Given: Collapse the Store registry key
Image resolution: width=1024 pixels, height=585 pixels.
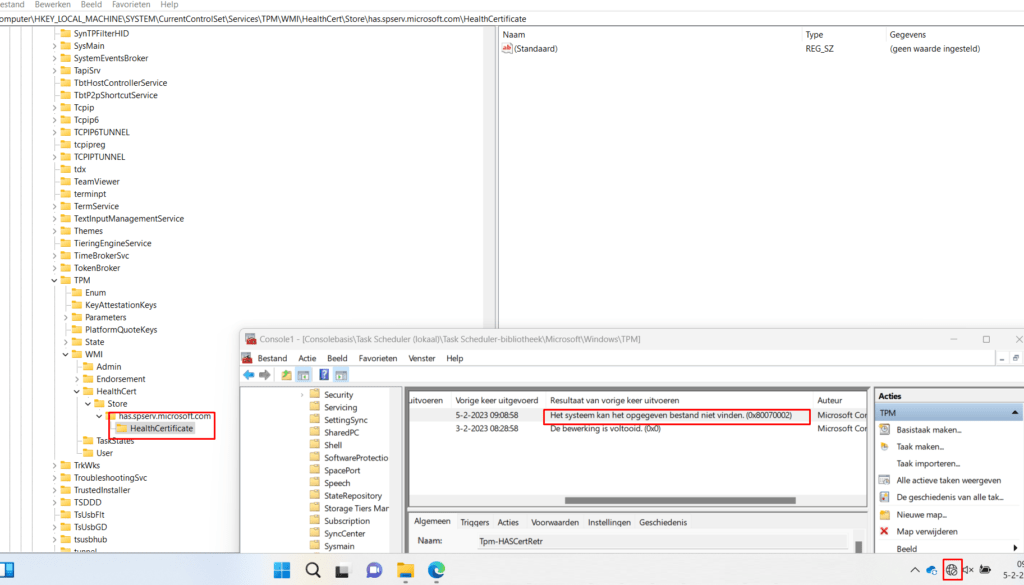Looking at the screenshot, I should 88,403.
